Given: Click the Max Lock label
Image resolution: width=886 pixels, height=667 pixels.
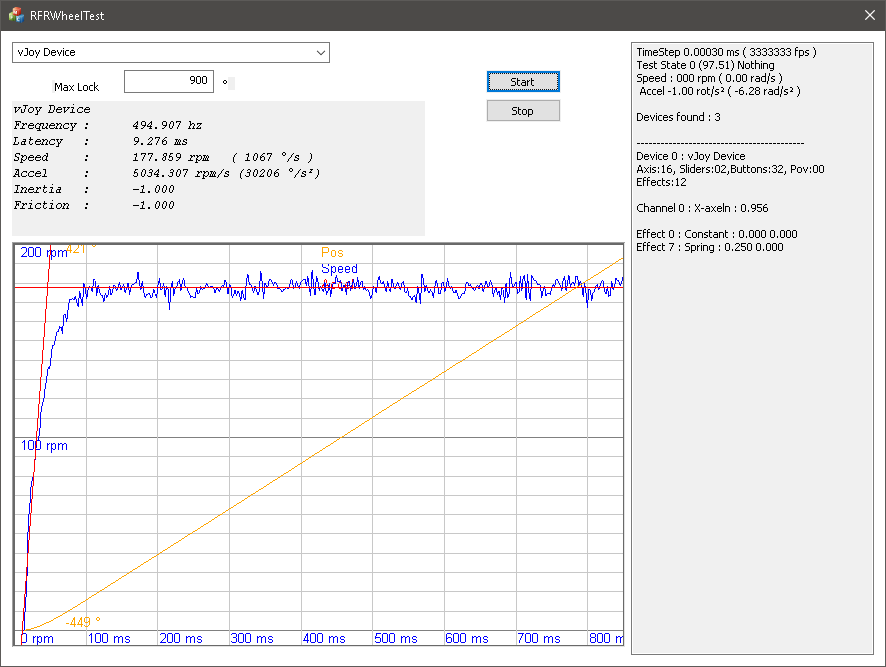Looking at the screenshot, I should tap(76, 87).
